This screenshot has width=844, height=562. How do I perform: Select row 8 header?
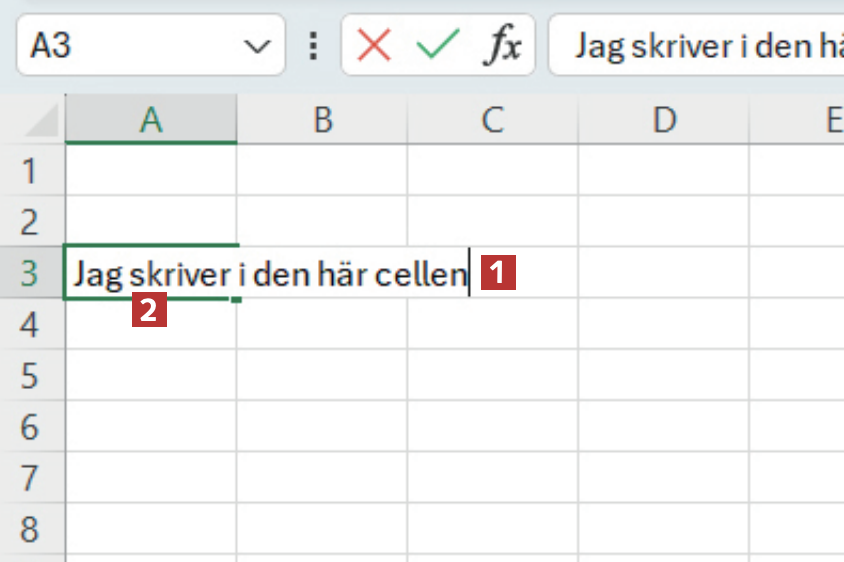(30, 530)
